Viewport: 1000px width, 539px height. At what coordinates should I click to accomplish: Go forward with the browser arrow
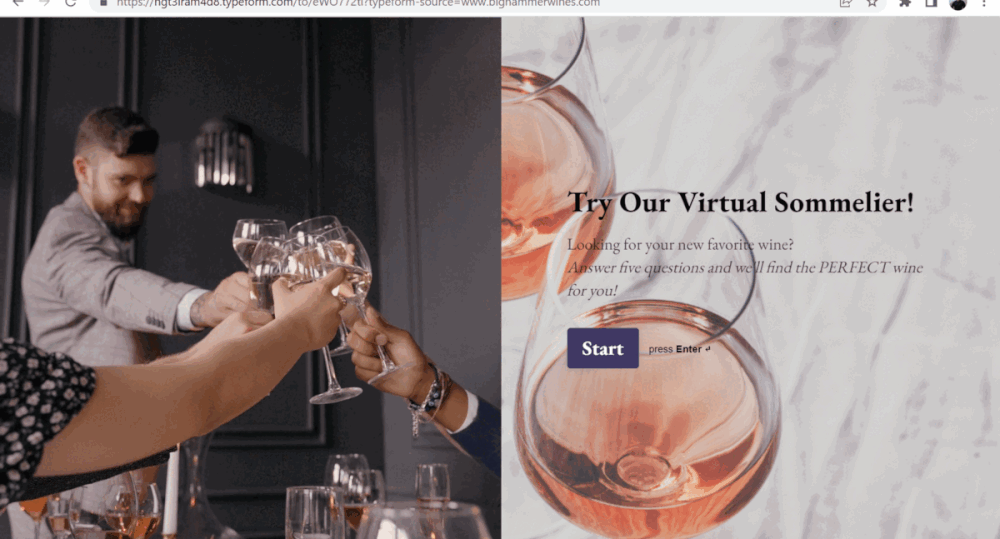point(44,3)
